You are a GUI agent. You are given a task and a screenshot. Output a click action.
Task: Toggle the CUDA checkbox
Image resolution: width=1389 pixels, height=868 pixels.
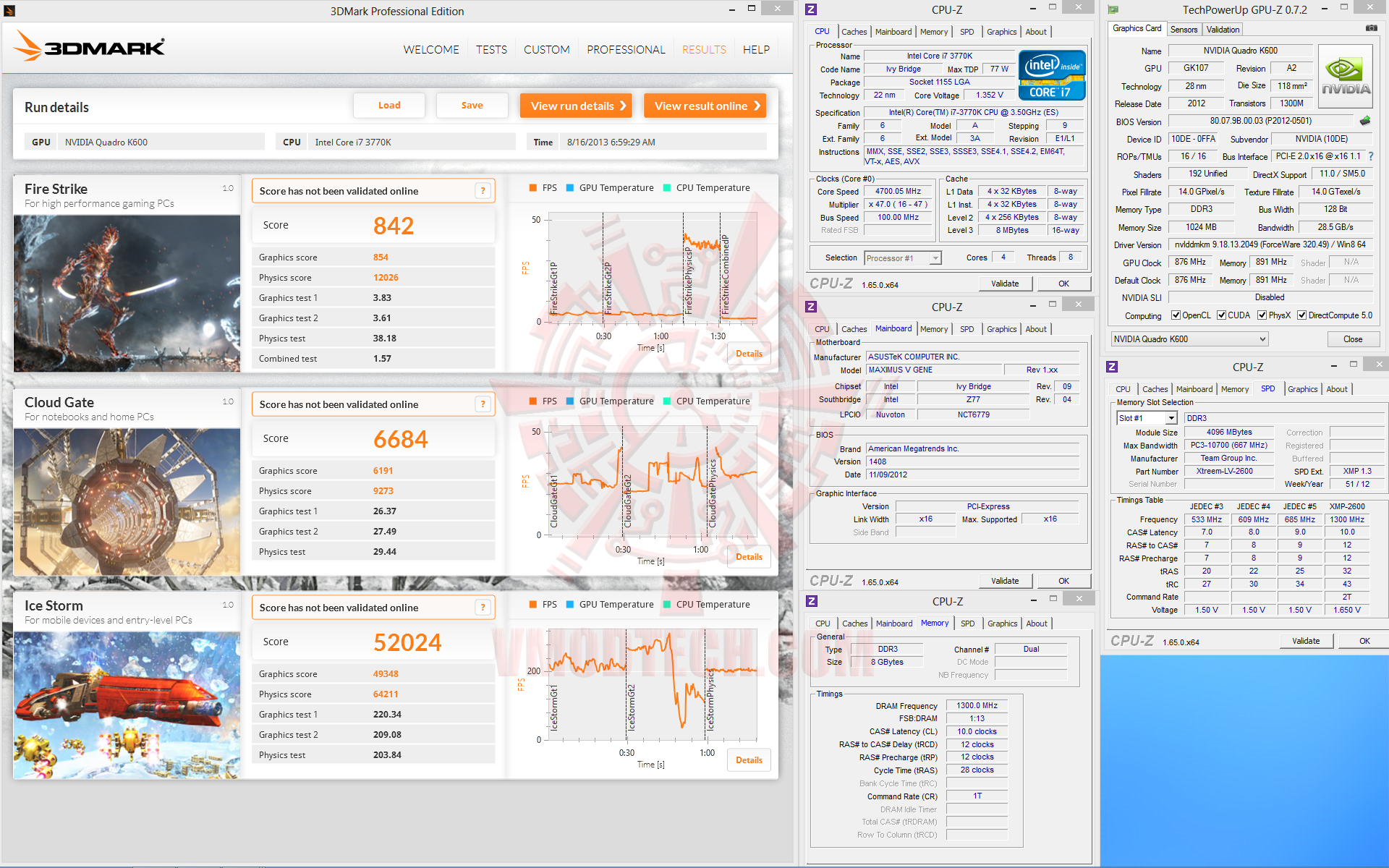1221,315
